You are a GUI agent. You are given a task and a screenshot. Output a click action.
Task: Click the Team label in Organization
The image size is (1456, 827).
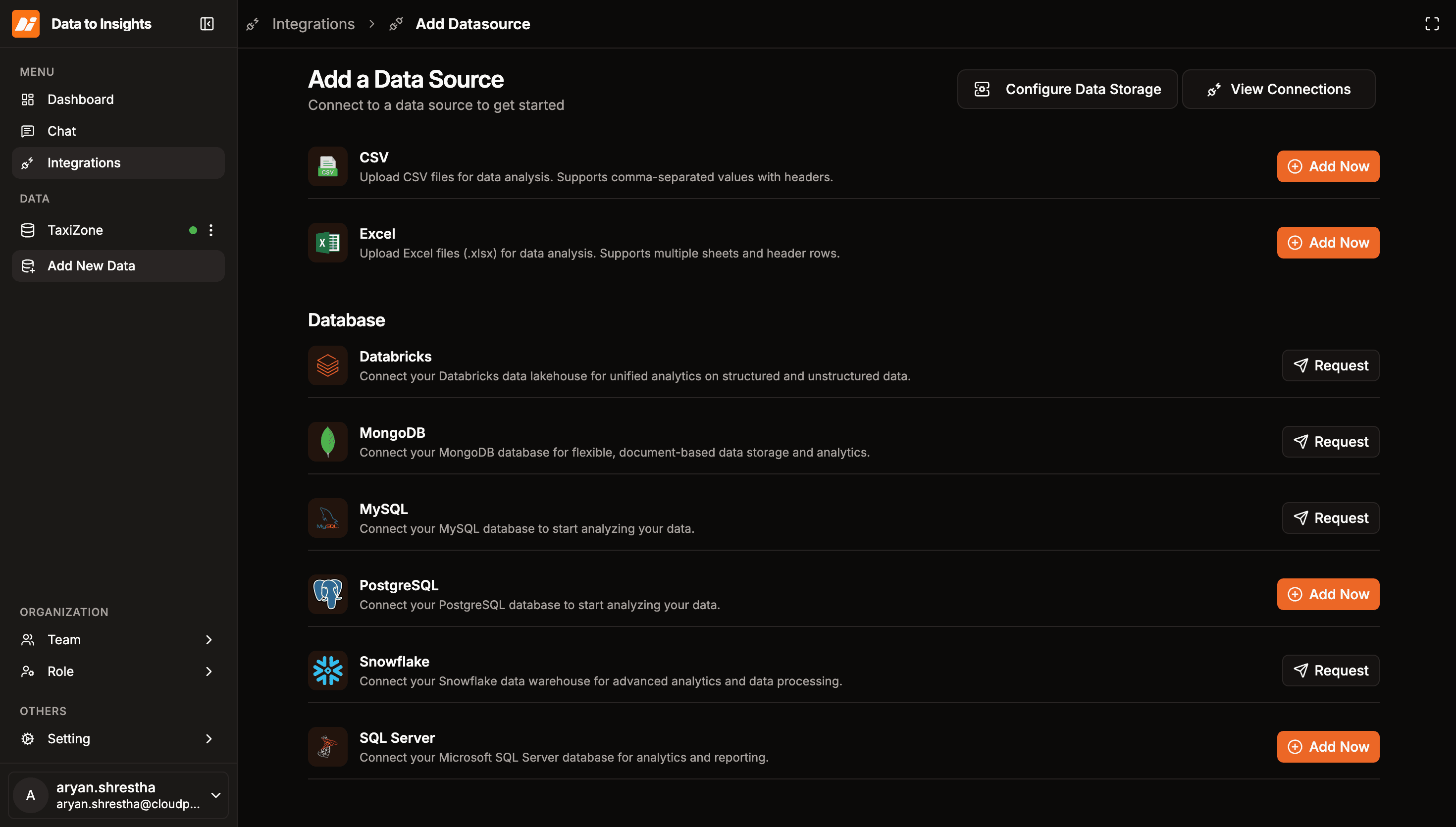click(64, 639)
